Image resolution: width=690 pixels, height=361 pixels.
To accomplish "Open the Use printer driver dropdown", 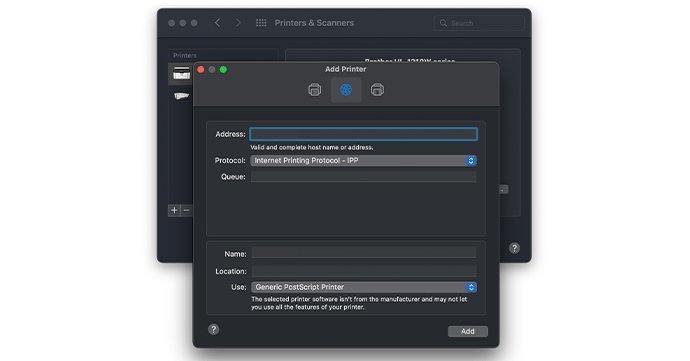I will 364,287.
